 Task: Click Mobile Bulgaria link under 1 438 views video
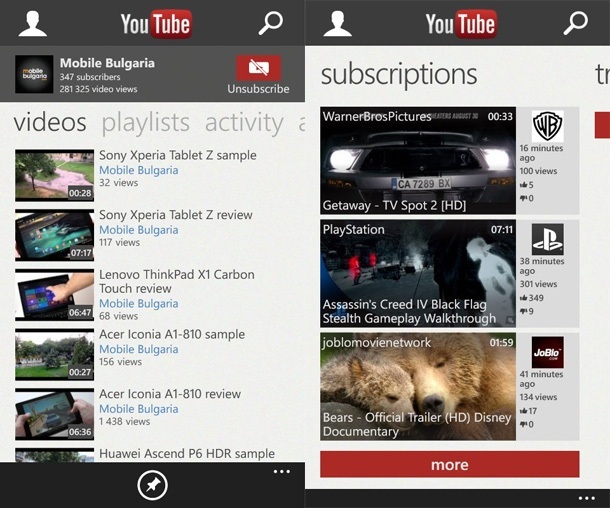pyautogui.click(x=139, y=409)
